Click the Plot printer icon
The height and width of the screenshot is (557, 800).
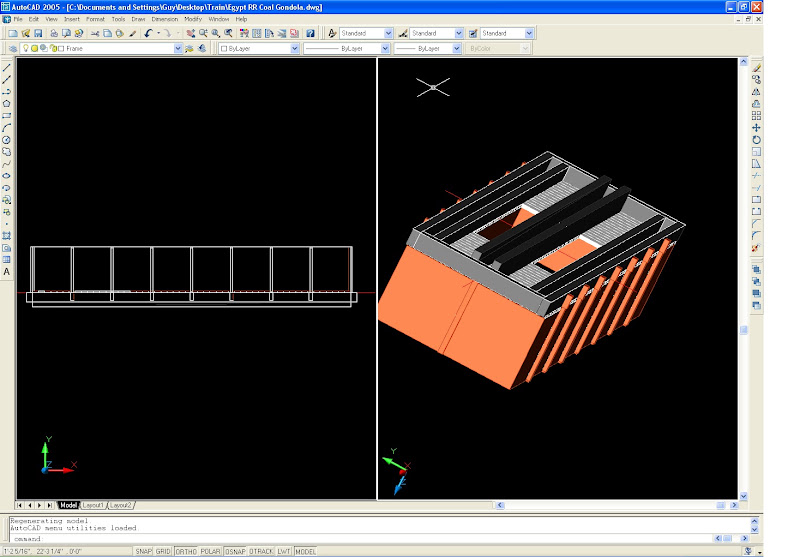[x=54, y=33]
